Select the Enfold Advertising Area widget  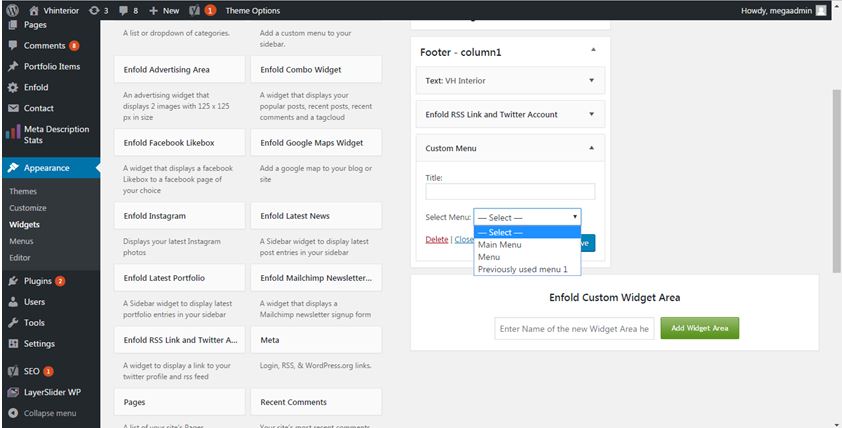179,69
